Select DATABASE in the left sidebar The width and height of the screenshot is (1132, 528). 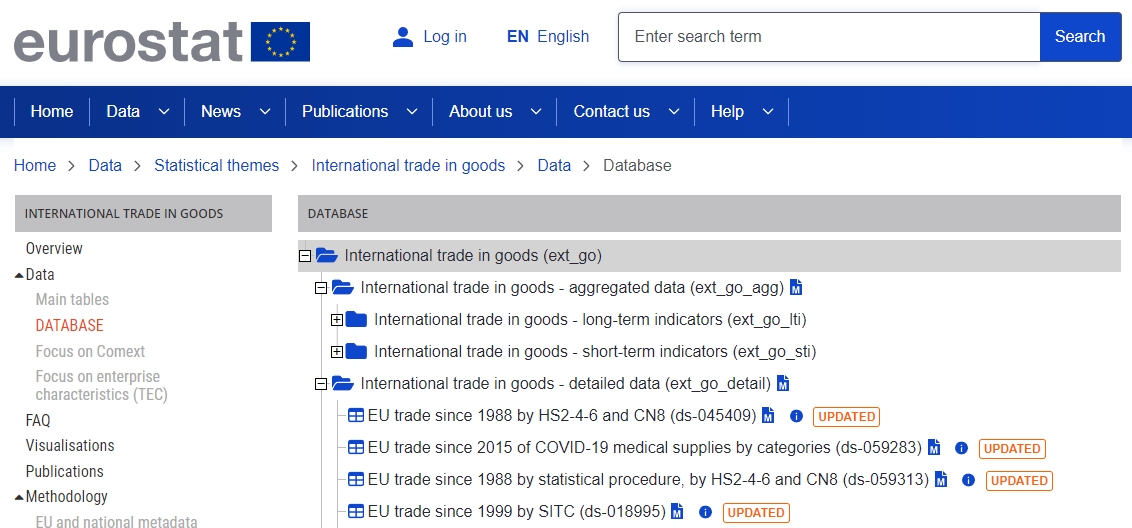coord(69,325)
